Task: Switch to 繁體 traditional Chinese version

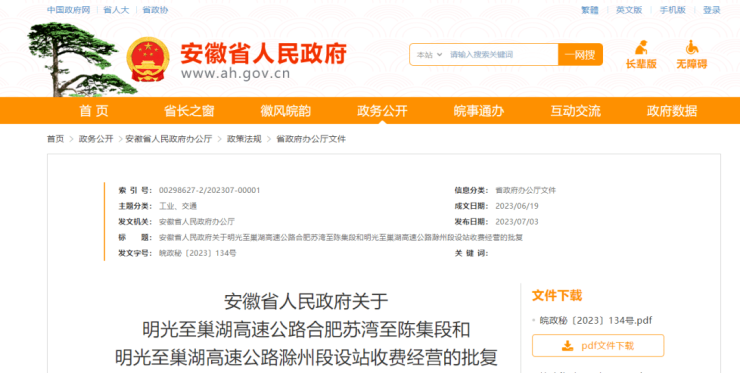Action: point(589,10)
